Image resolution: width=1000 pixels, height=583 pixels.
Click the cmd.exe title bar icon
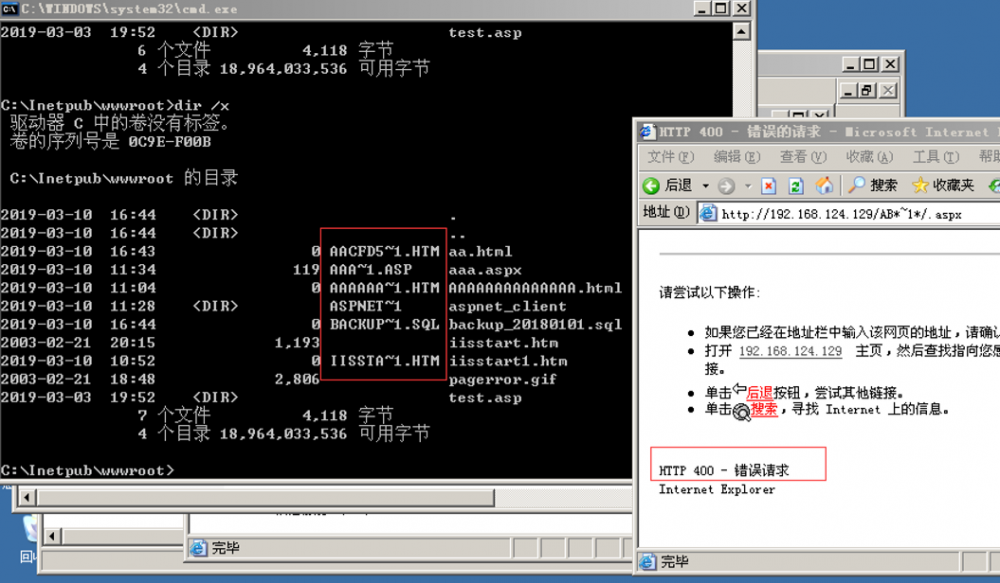point(8,8)
